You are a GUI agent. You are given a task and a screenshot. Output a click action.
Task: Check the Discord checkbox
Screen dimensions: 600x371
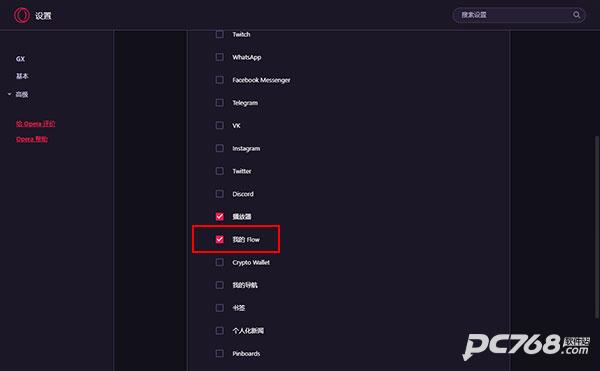pyautogui.click(x=220, y=194)
